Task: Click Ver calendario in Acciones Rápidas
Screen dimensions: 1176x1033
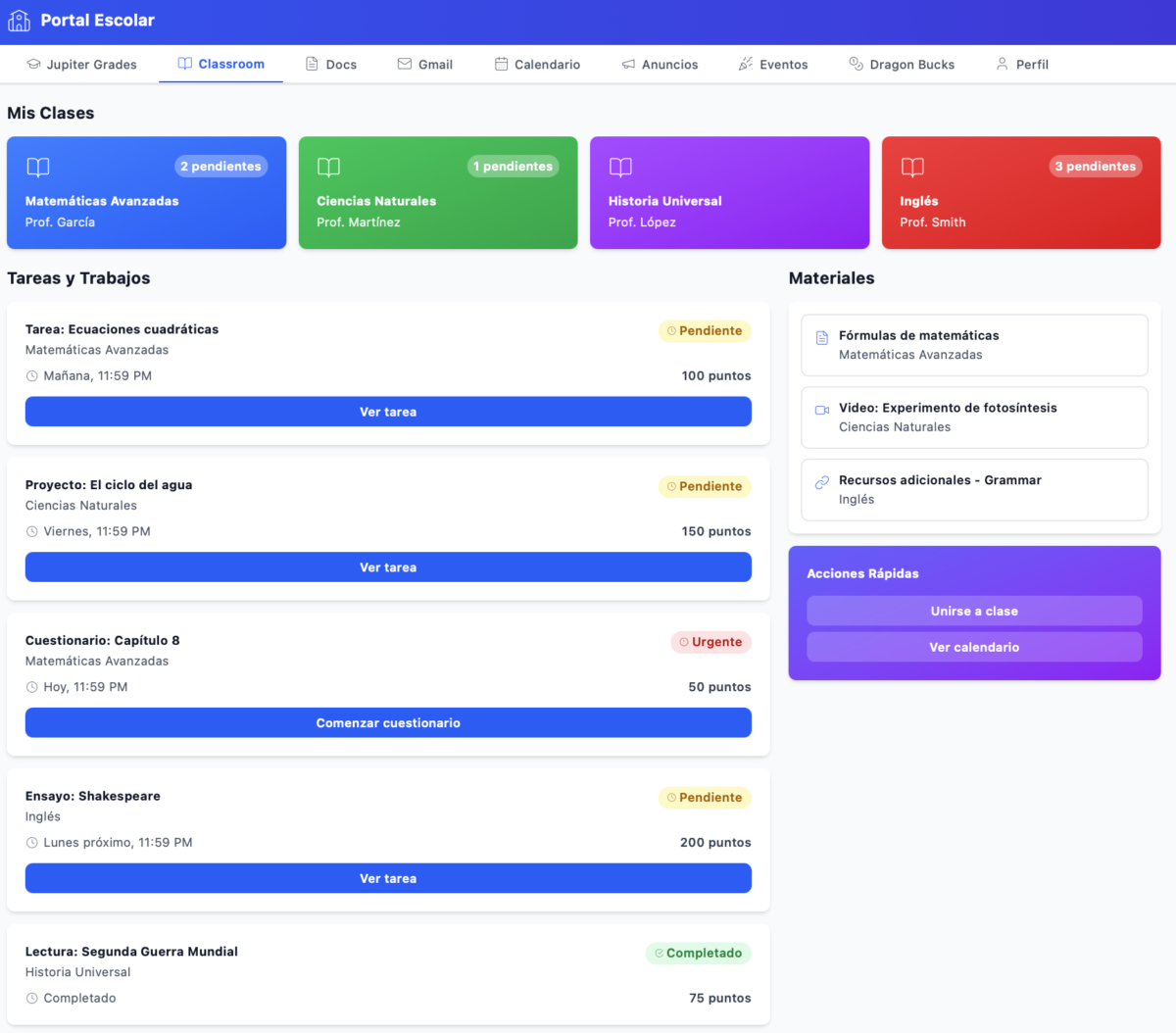Action: [974, 647]
